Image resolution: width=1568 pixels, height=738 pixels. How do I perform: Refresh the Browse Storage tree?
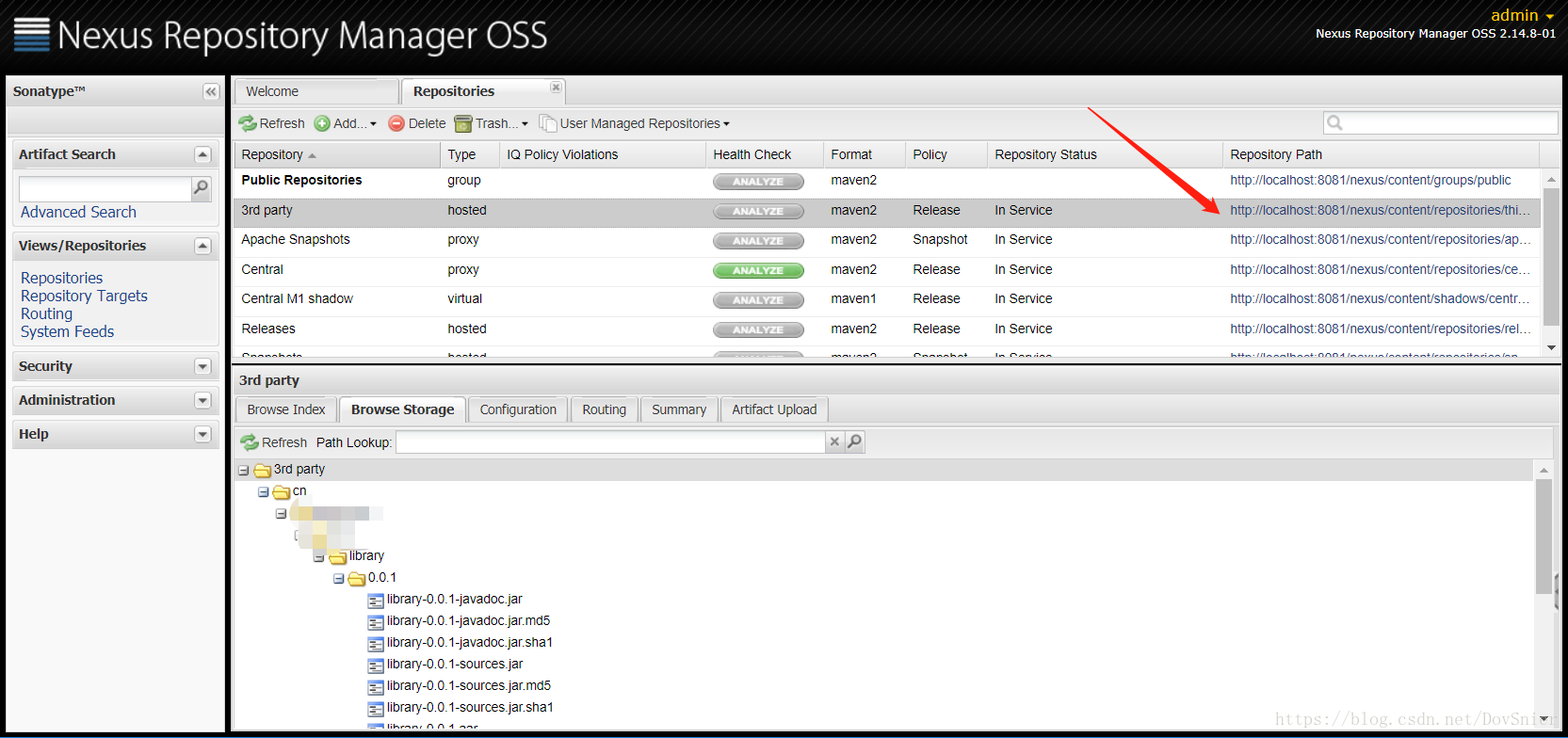[274, 442]
